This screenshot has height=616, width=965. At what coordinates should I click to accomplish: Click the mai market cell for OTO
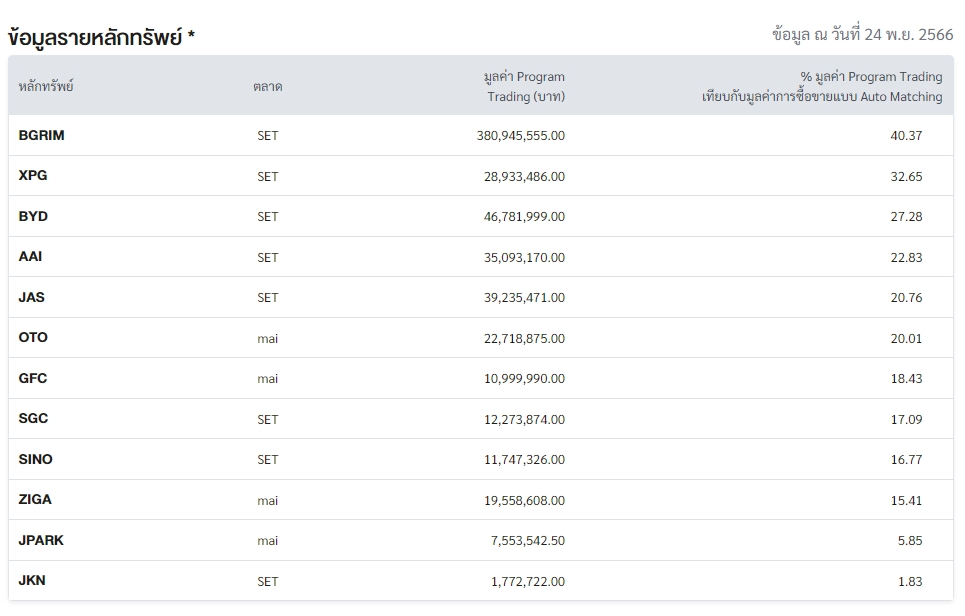(x=268, y=338)
